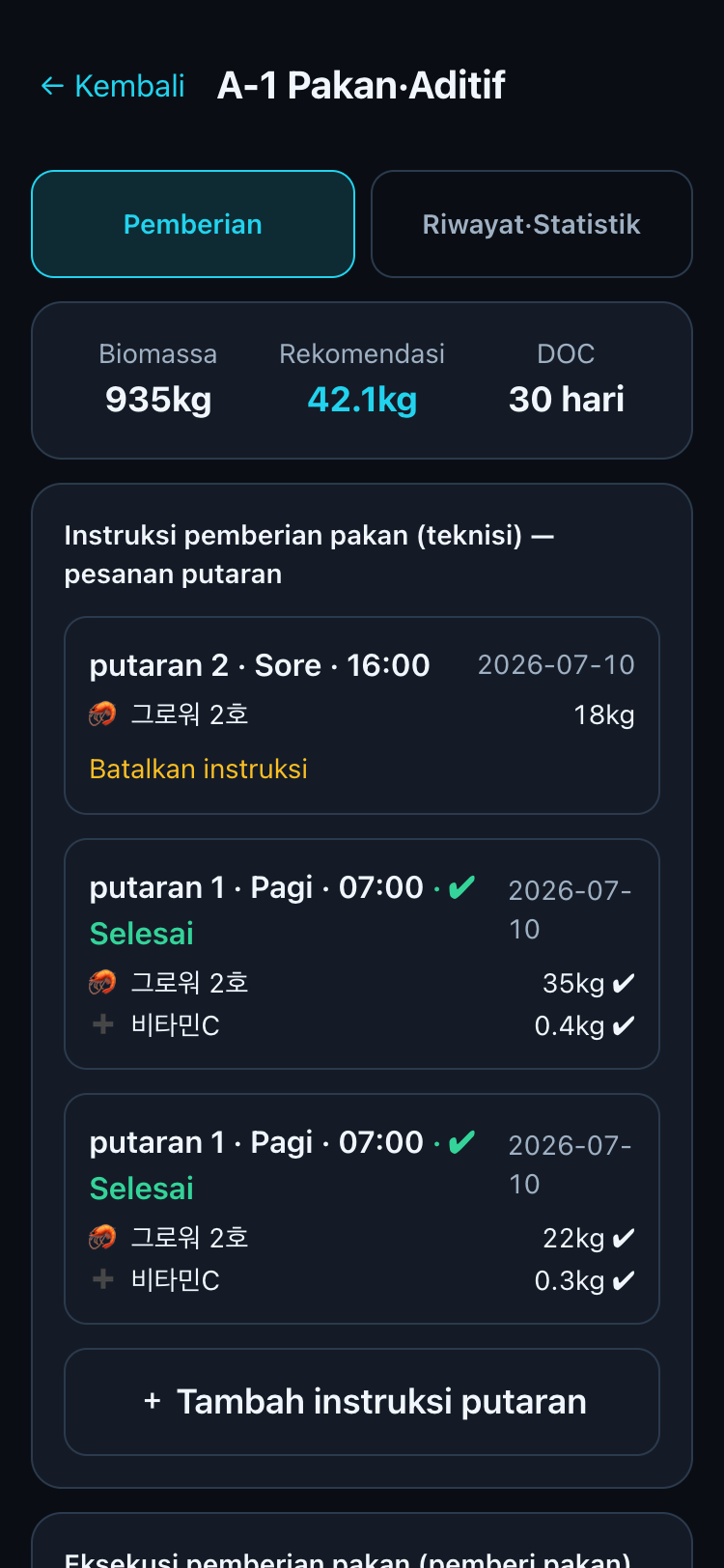The width and height of the screenshot is (724, 1568).
Task: Tap the Biomassa 935kg stat
Action: [x=158, y=399]
